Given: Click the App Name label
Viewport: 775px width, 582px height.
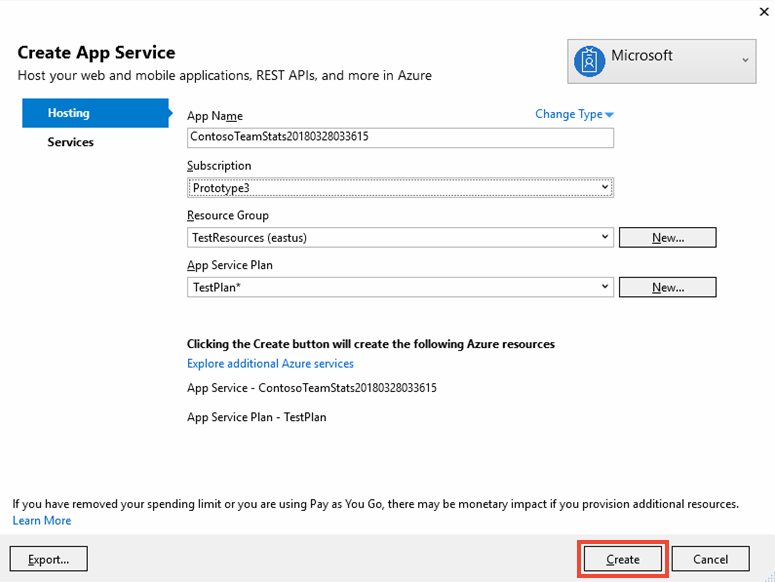Looking at the screenshot, I should [x=215, y=116].
